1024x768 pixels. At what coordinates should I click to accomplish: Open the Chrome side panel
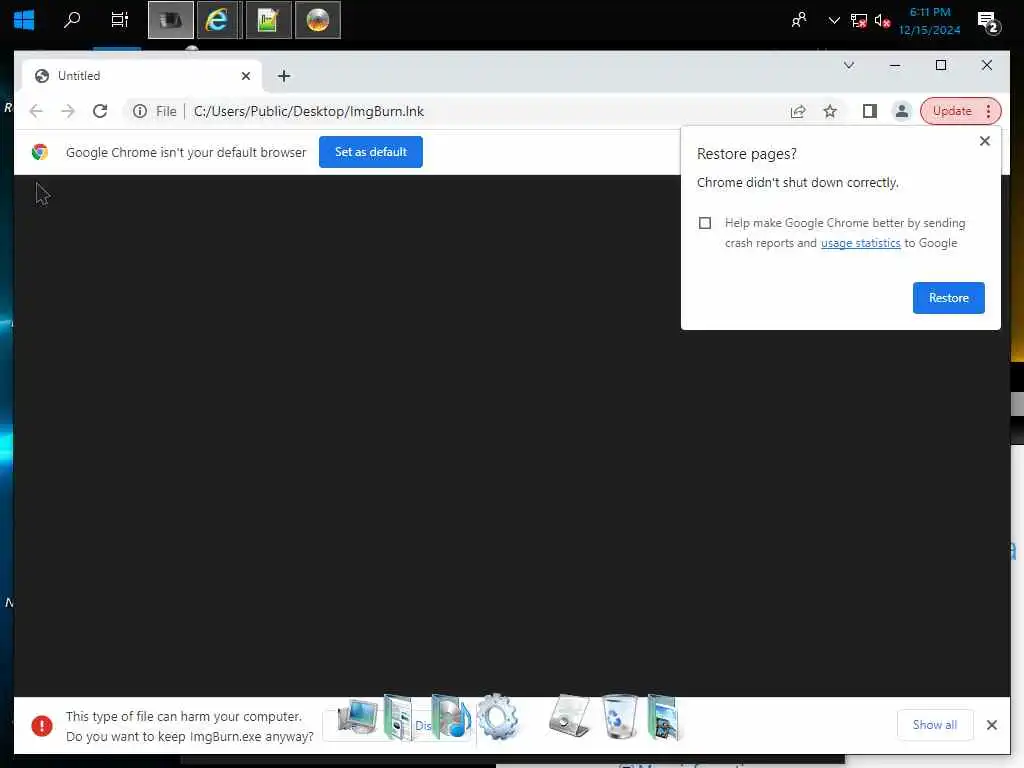(869, 112)
